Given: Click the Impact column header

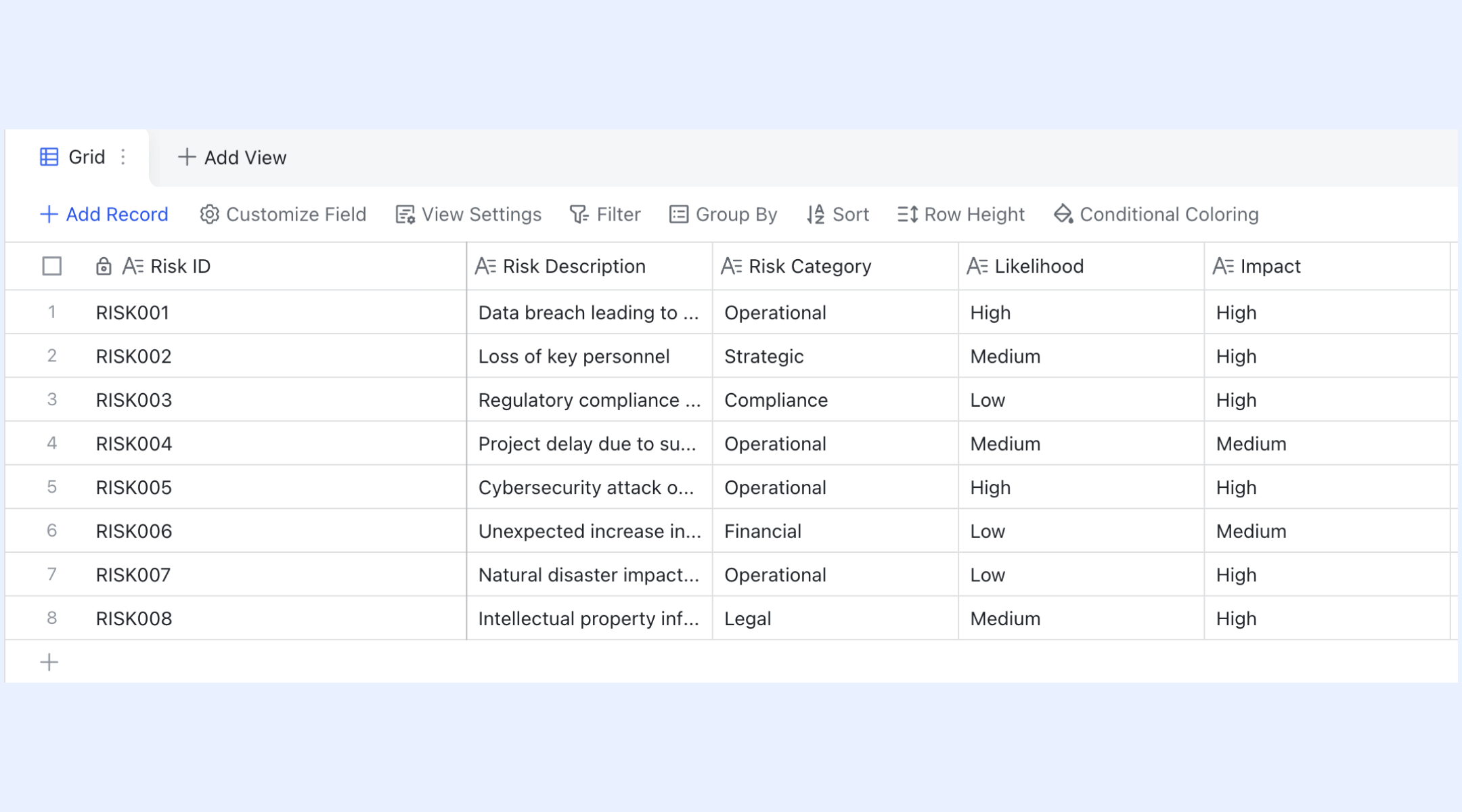Looking at the screenshot, I should (x=1327, y=266).
